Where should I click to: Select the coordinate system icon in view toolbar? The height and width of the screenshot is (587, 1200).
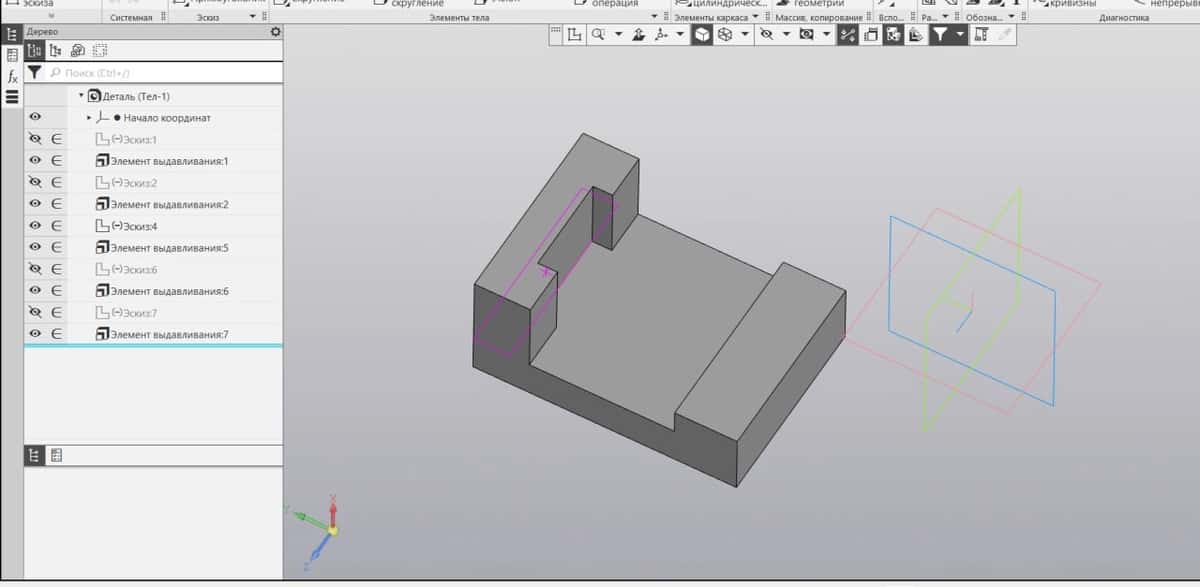[x=574, y=35]
